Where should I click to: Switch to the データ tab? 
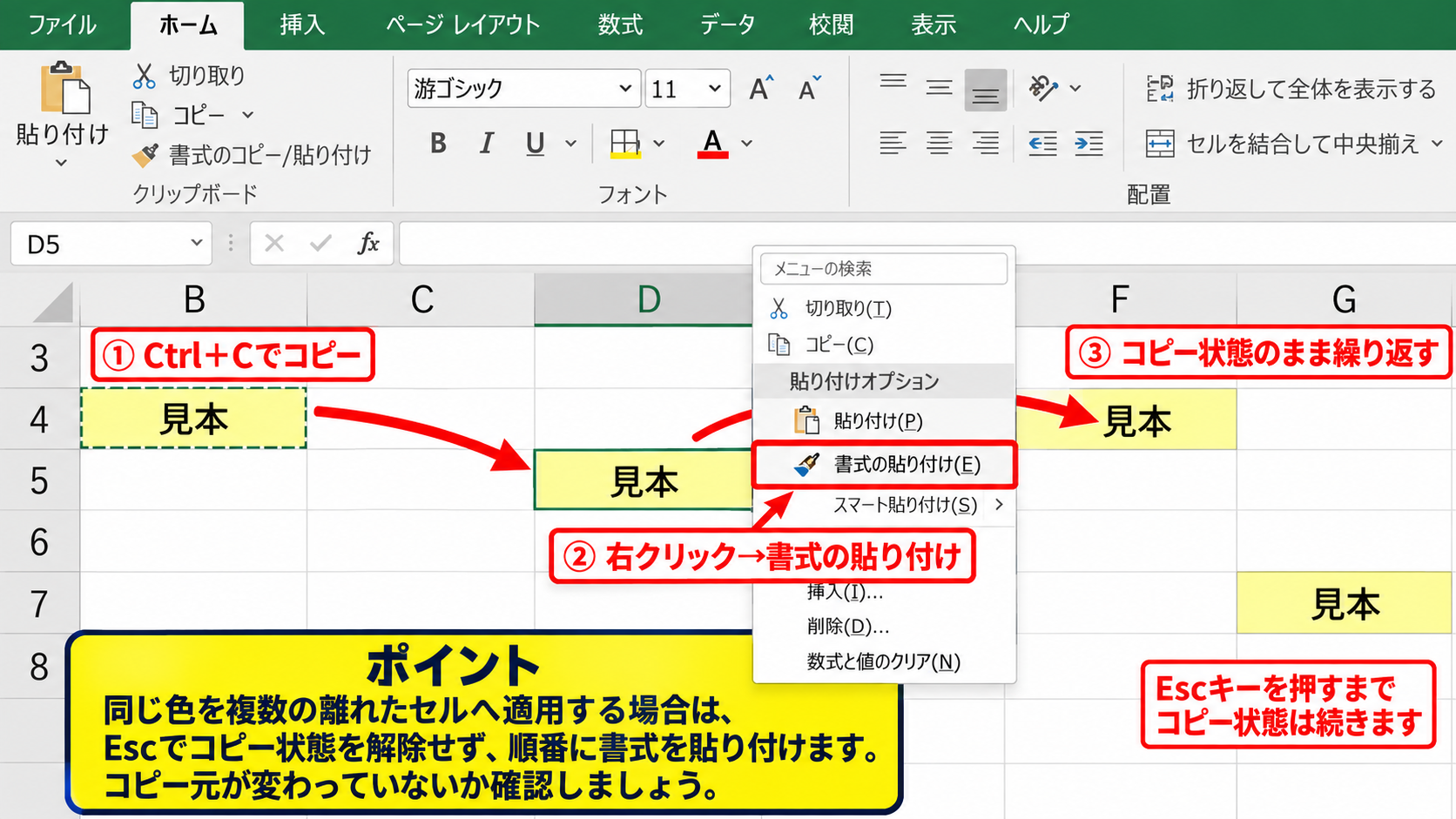pos(728,24)
